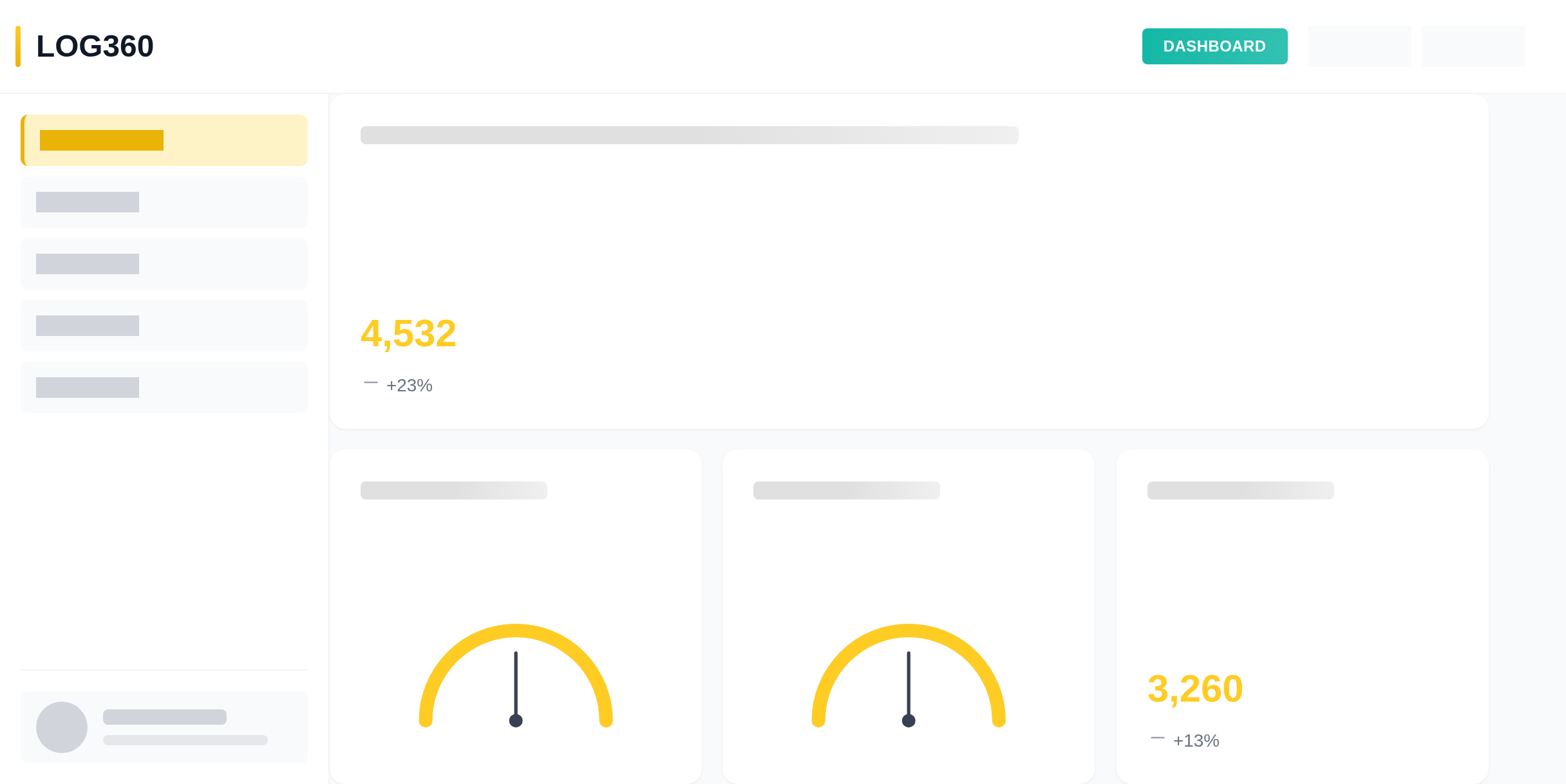Image resolution: width=1566 pixels, height=784 pixels.
Task: Select the highlighted yellow sidebar item
Action: click(164, 140)
